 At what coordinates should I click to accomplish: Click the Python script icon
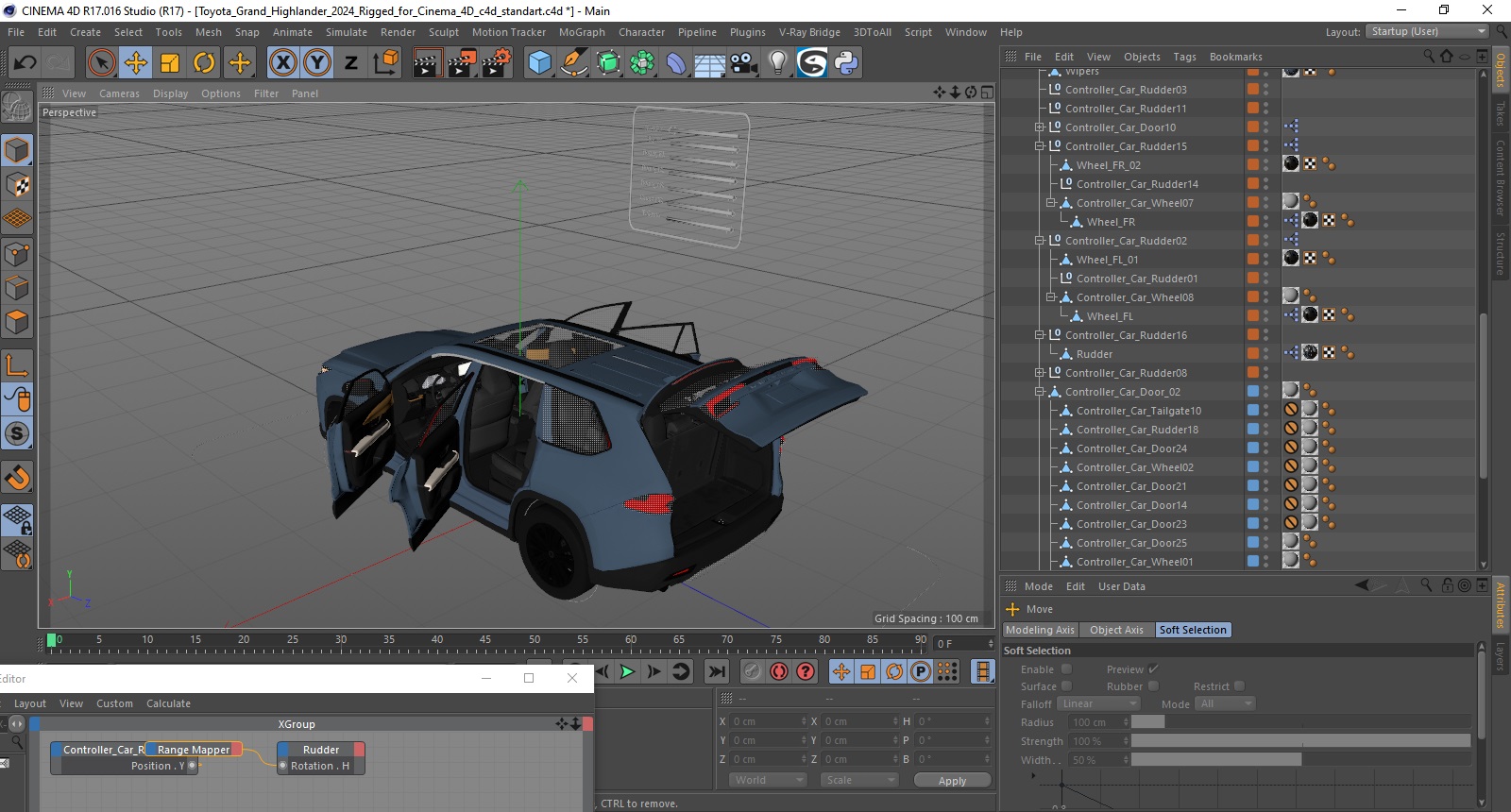(x=846, y=63)
